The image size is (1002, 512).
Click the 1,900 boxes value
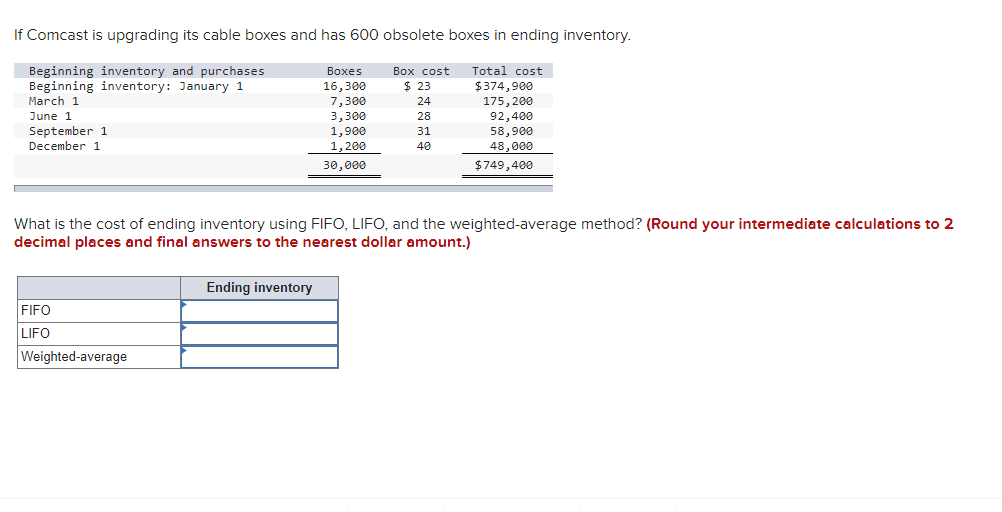click(x=348, y=131)
